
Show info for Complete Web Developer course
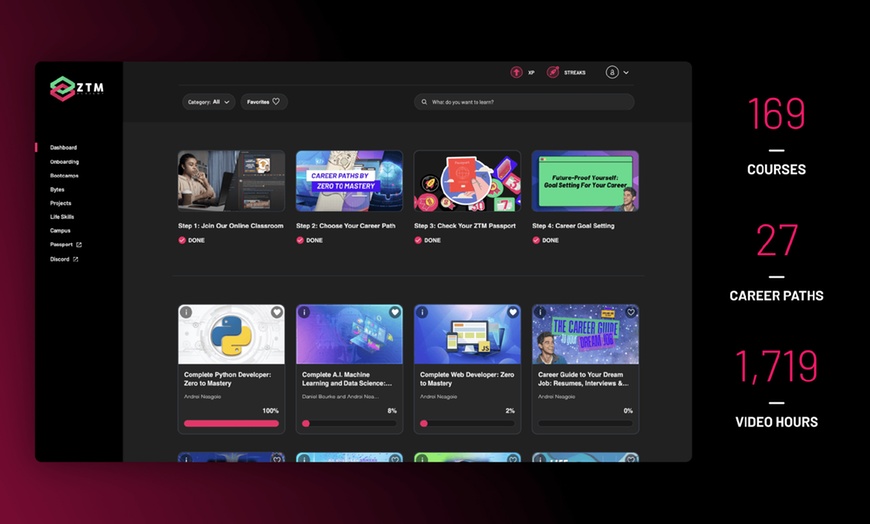(422, 313)
